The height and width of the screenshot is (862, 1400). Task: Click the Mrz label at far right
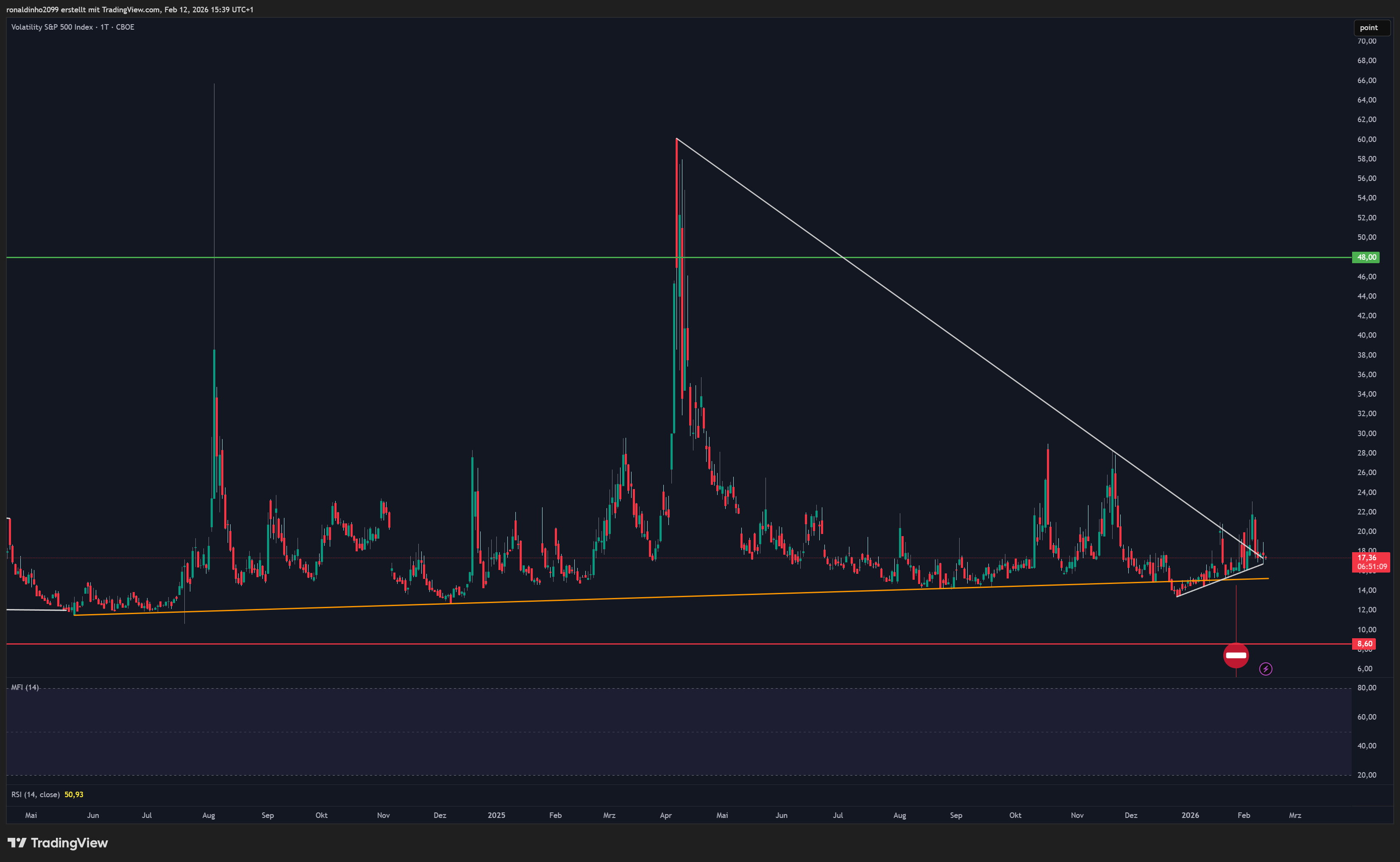(x=1295, y=815)
